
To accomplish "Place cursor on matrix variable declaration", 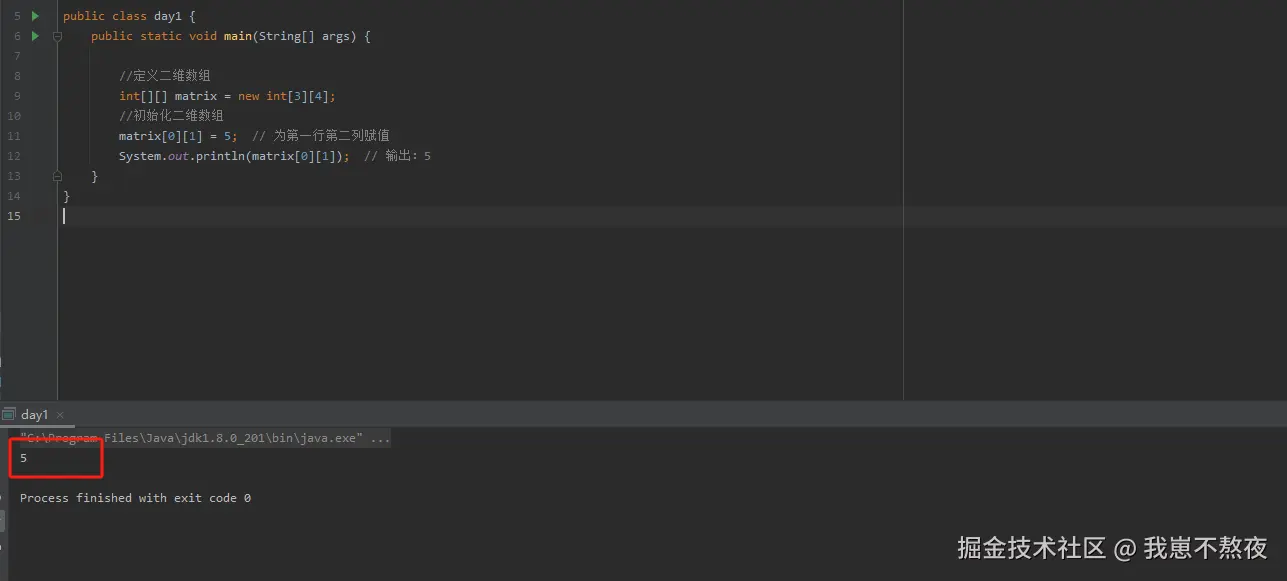I will click(x=195, y=96).
